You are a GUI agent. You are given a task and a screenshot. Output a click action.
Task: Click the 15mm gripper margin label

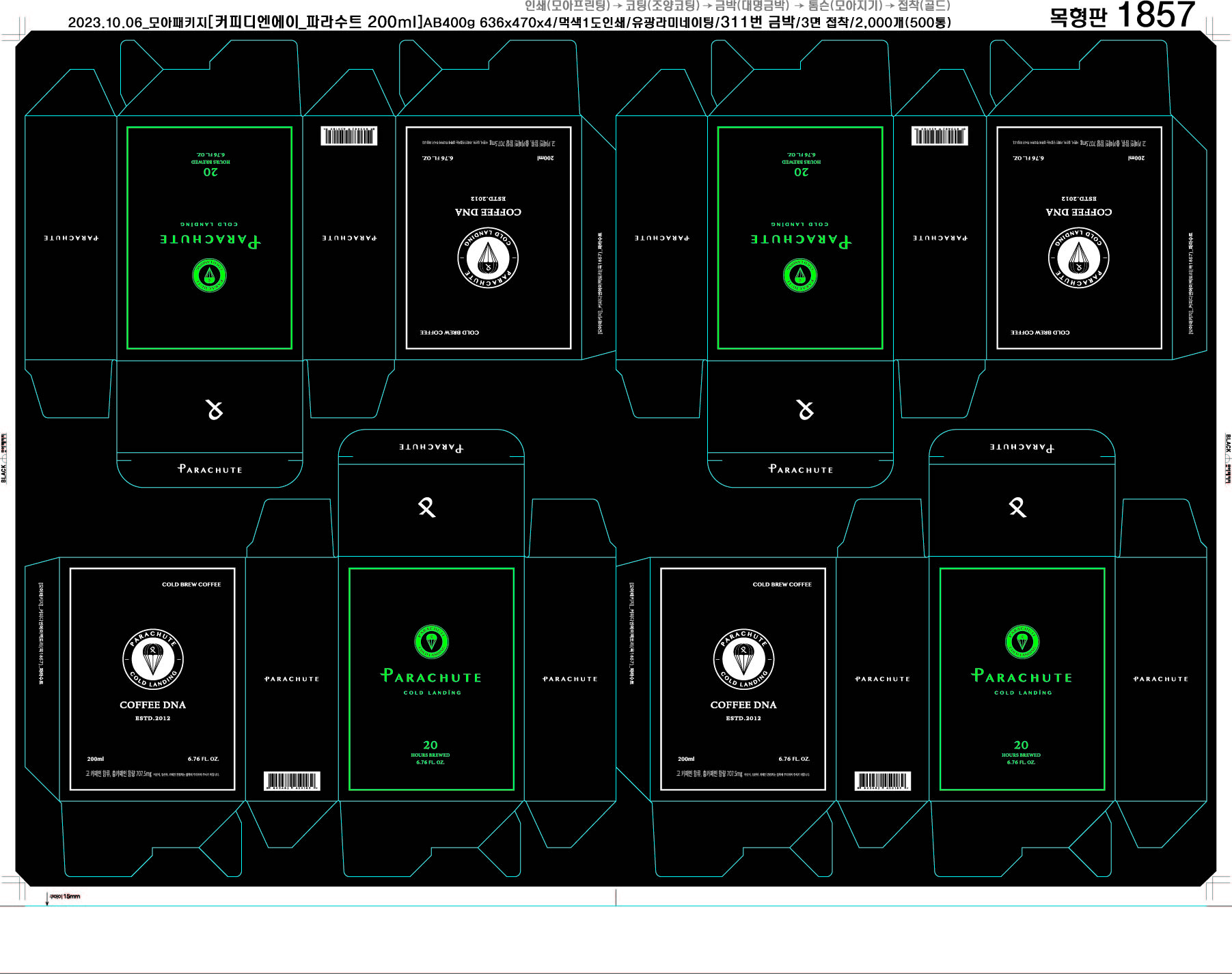(x=64, y=896)
